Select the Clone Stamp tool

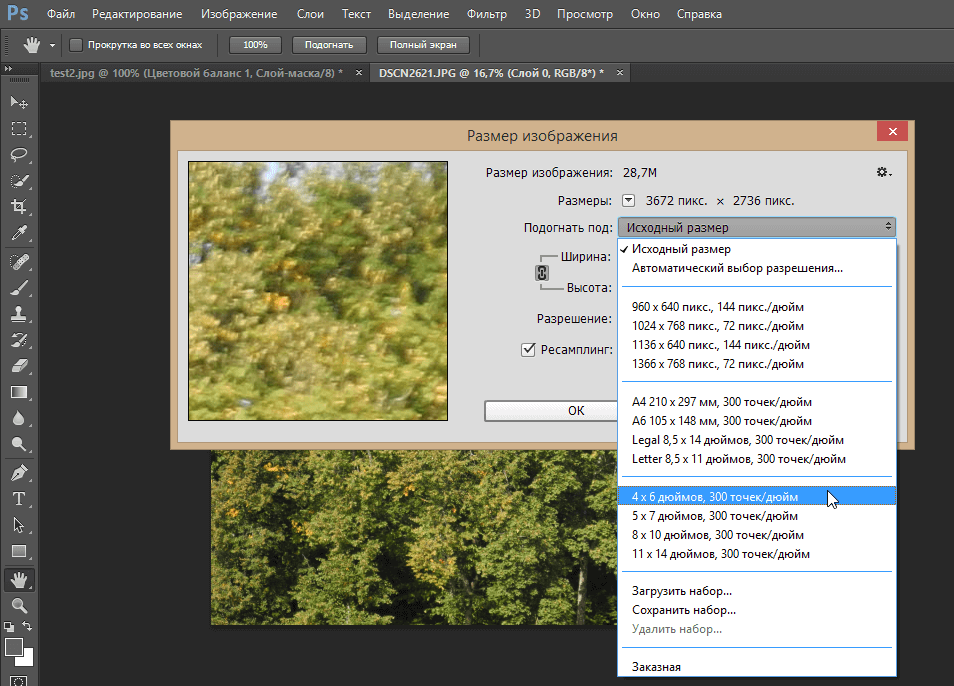tap(18, 313)
